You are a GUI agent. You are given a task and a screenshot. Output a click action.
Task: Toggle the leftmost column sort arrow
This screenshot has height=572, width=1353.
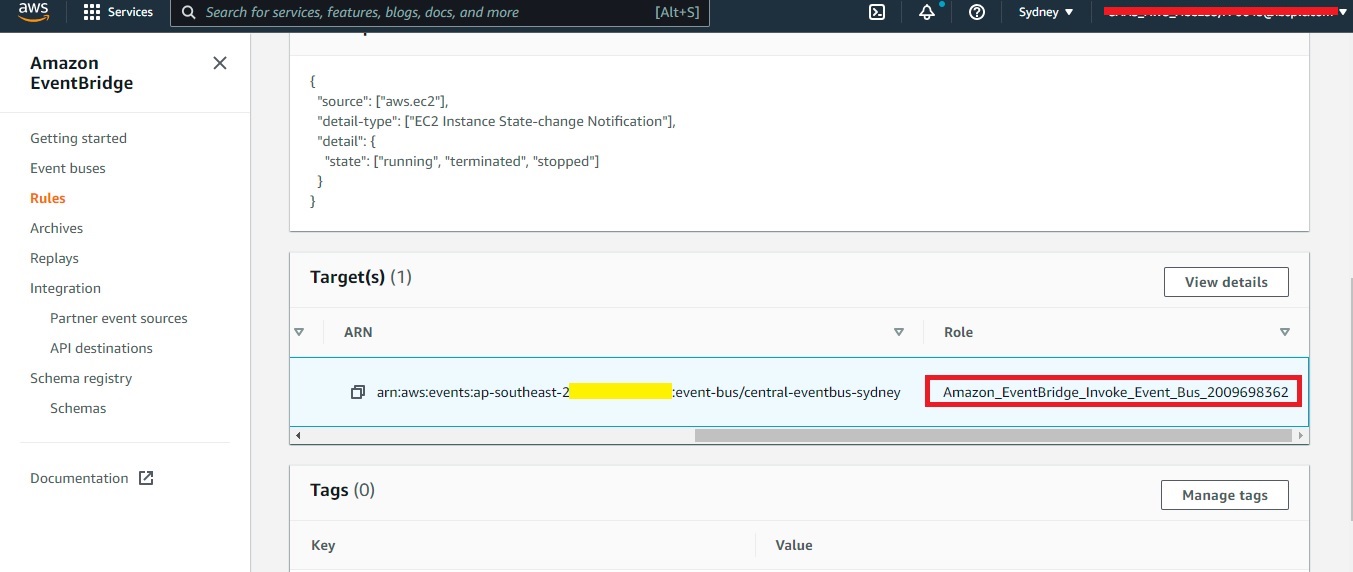[x=299, y=332]
